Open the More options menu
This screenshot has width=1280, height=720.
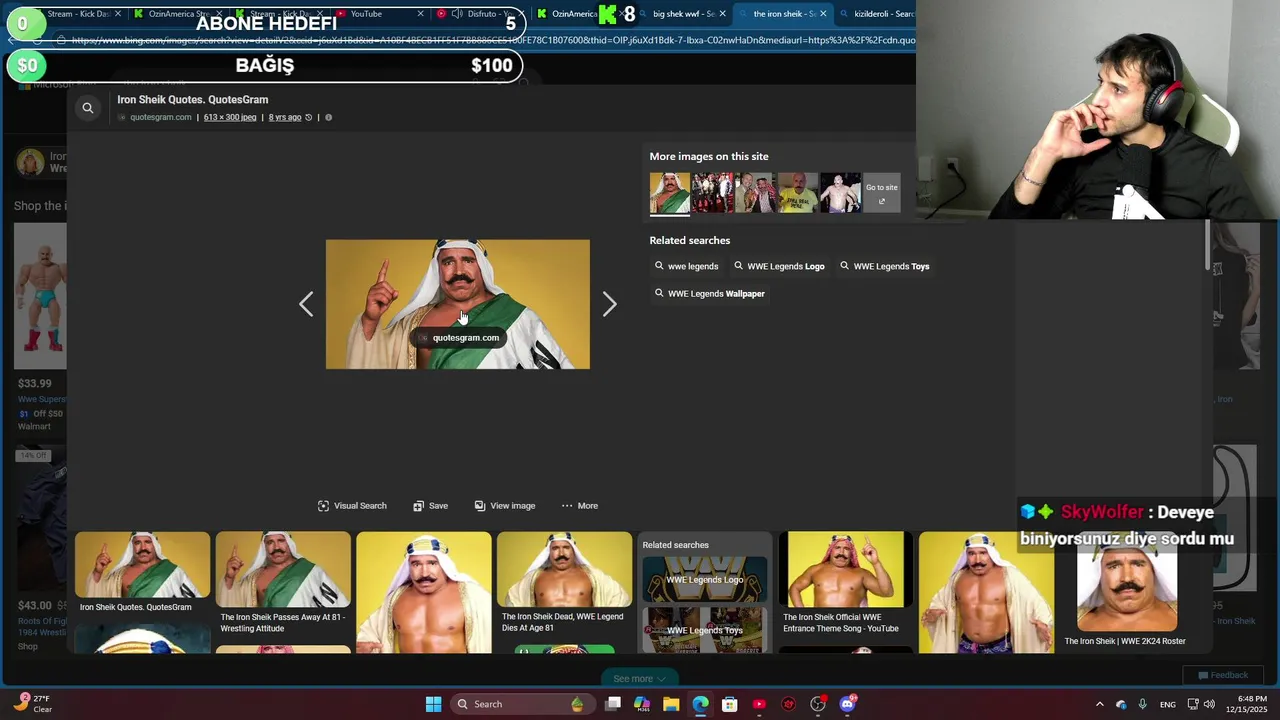point(580,506)
